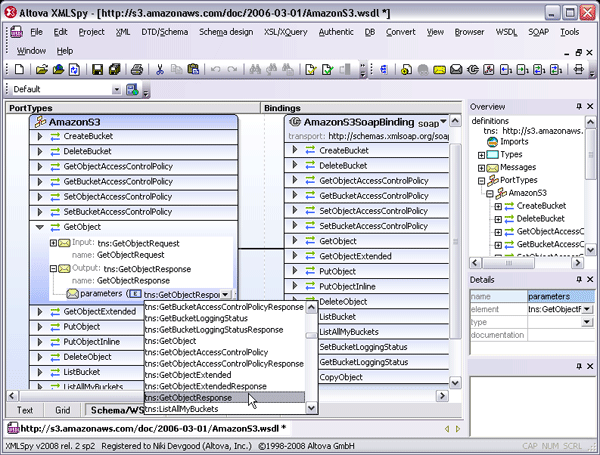
Task: Expand DeleteBucket in Overview tree
Action: click(498, 219)
